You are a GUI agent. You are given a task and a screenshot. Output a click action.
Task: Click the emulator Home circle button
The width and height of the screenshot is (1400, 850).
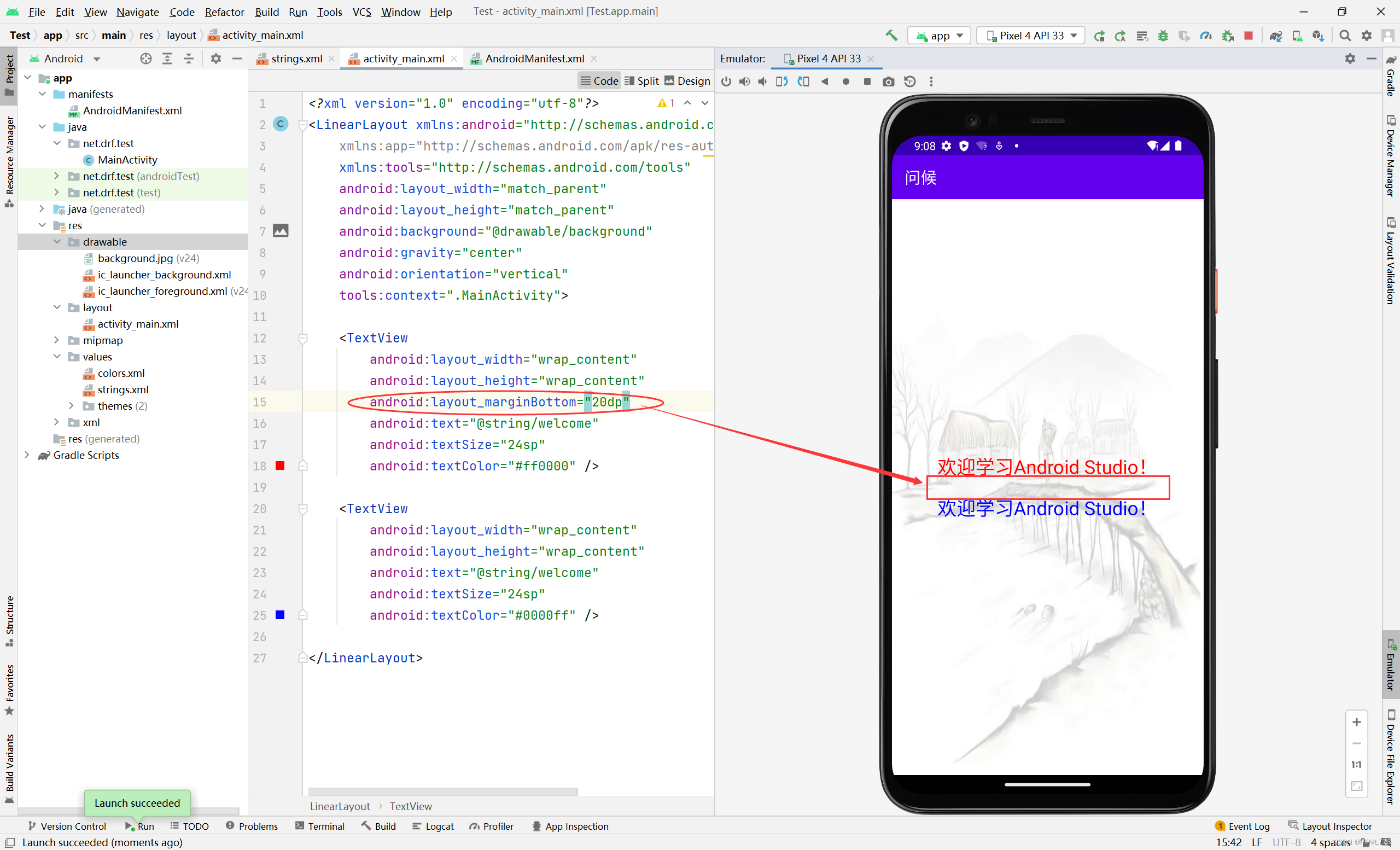click(845, 81)
